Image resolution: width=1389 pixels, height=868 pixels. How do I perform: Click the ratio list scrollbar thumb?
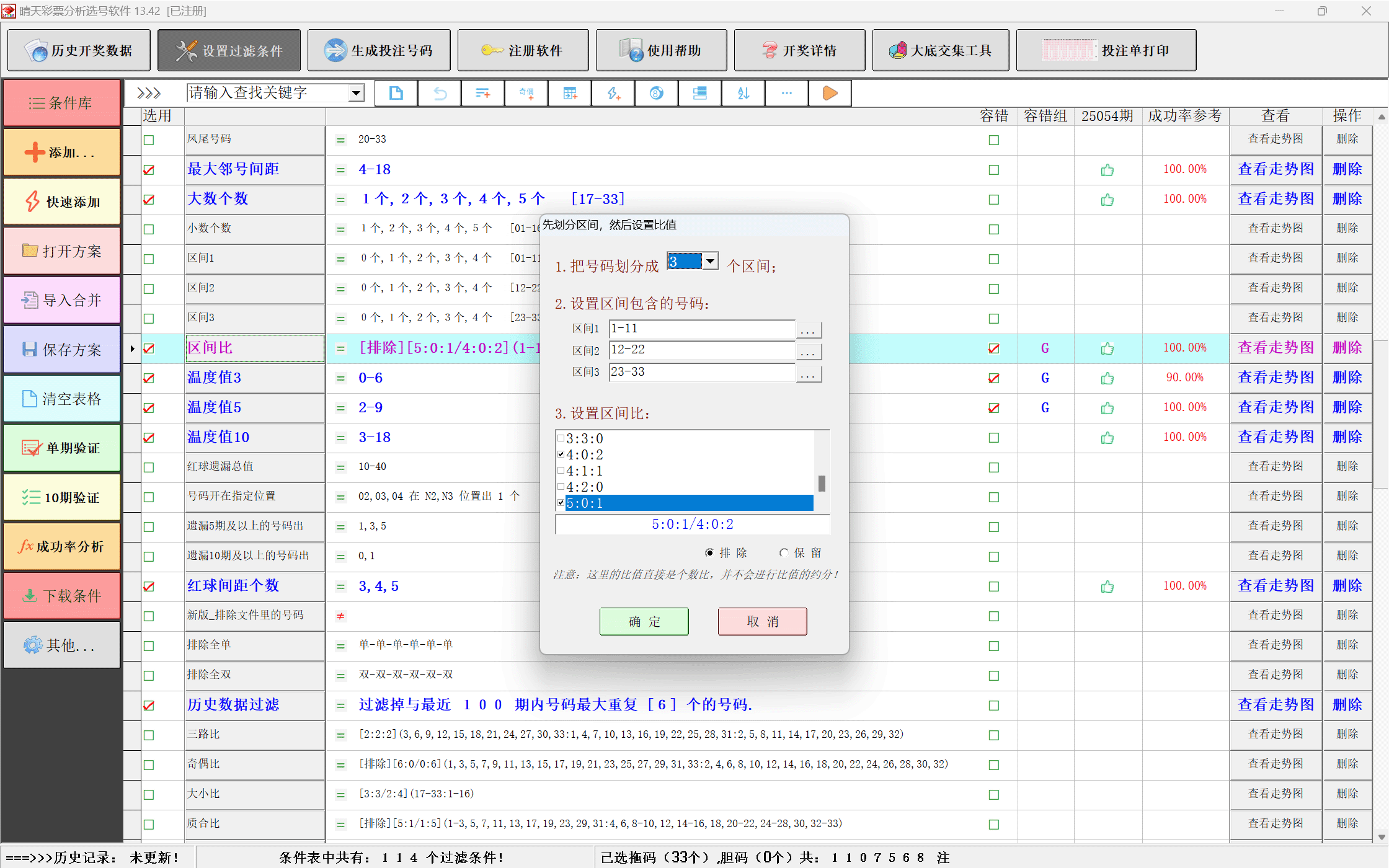(x=822, y=483)
